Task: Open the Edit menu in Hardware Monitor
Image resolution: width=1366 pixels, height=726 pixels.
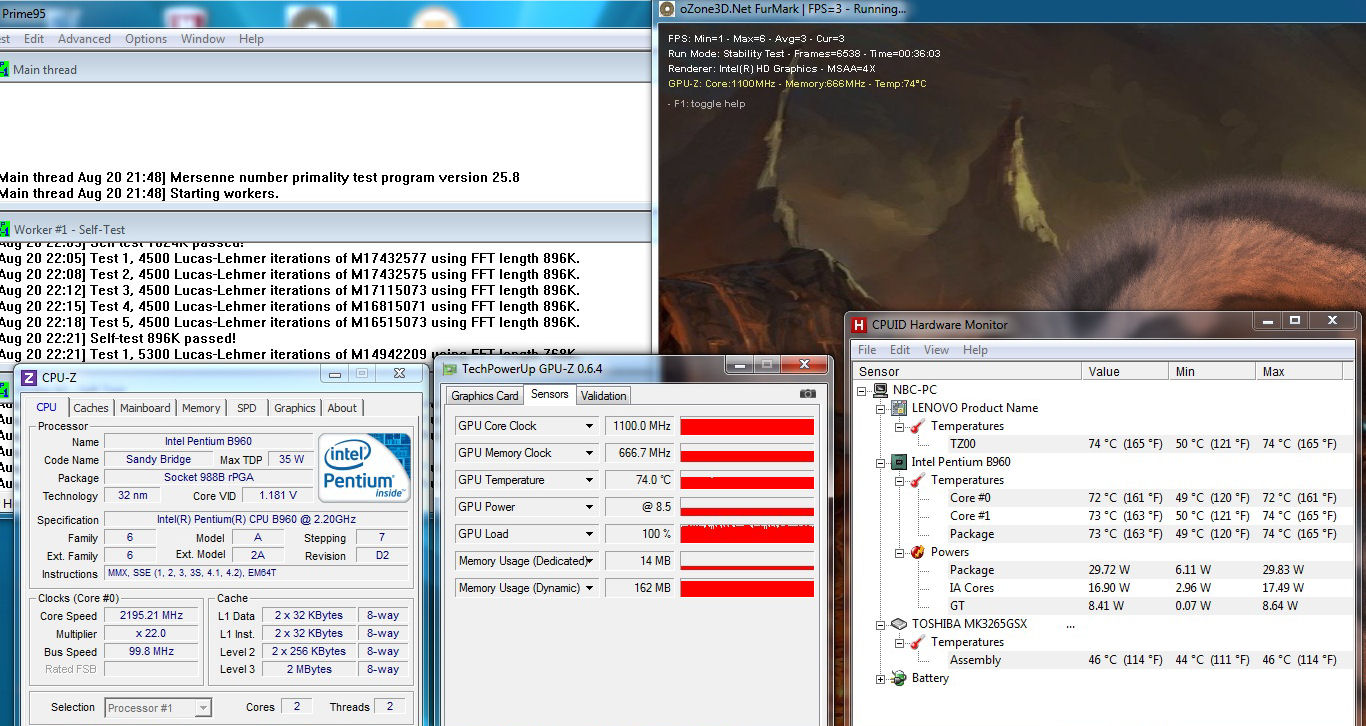Action: coord(900,350)
